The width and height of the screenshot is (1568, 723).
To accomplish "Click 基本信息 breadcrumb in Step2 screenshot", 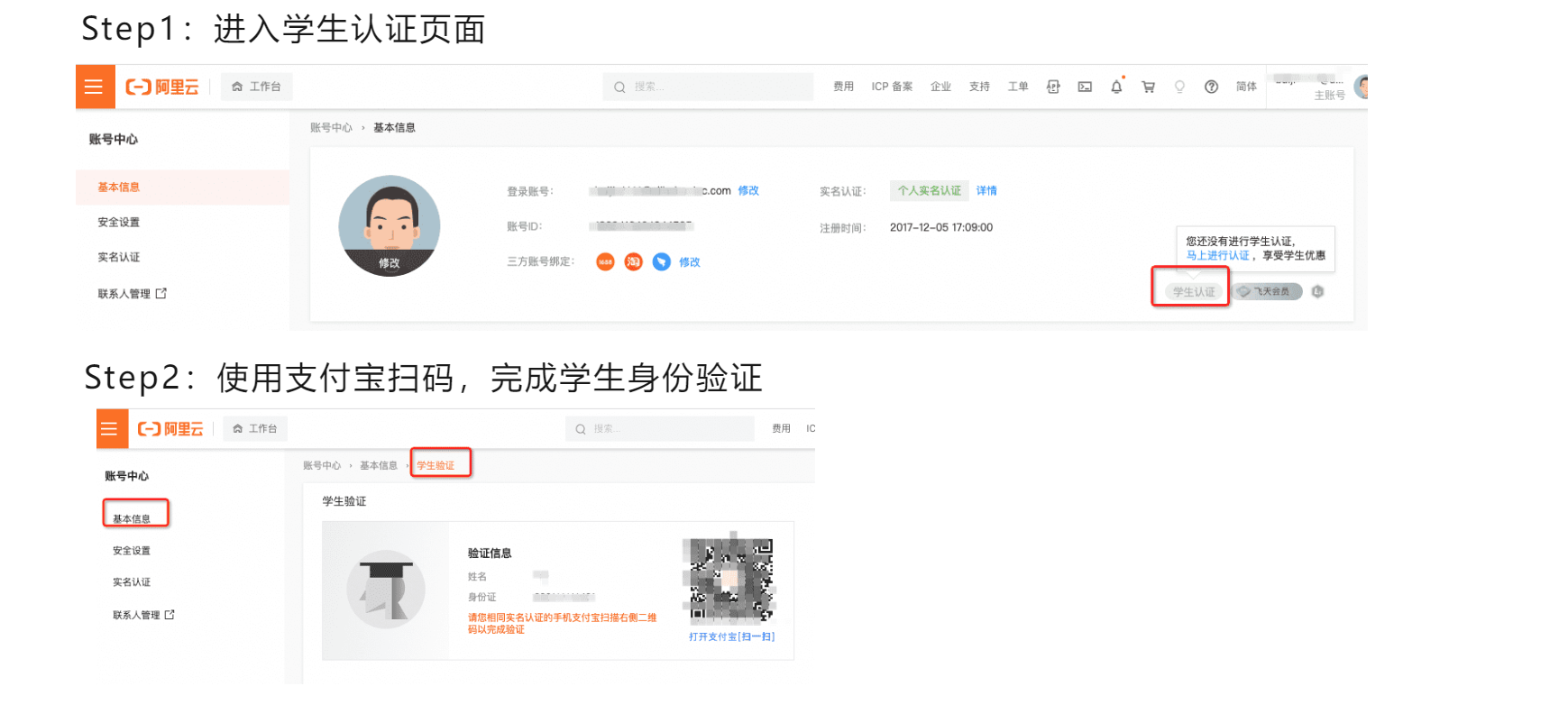I will [x=379, y=466].
